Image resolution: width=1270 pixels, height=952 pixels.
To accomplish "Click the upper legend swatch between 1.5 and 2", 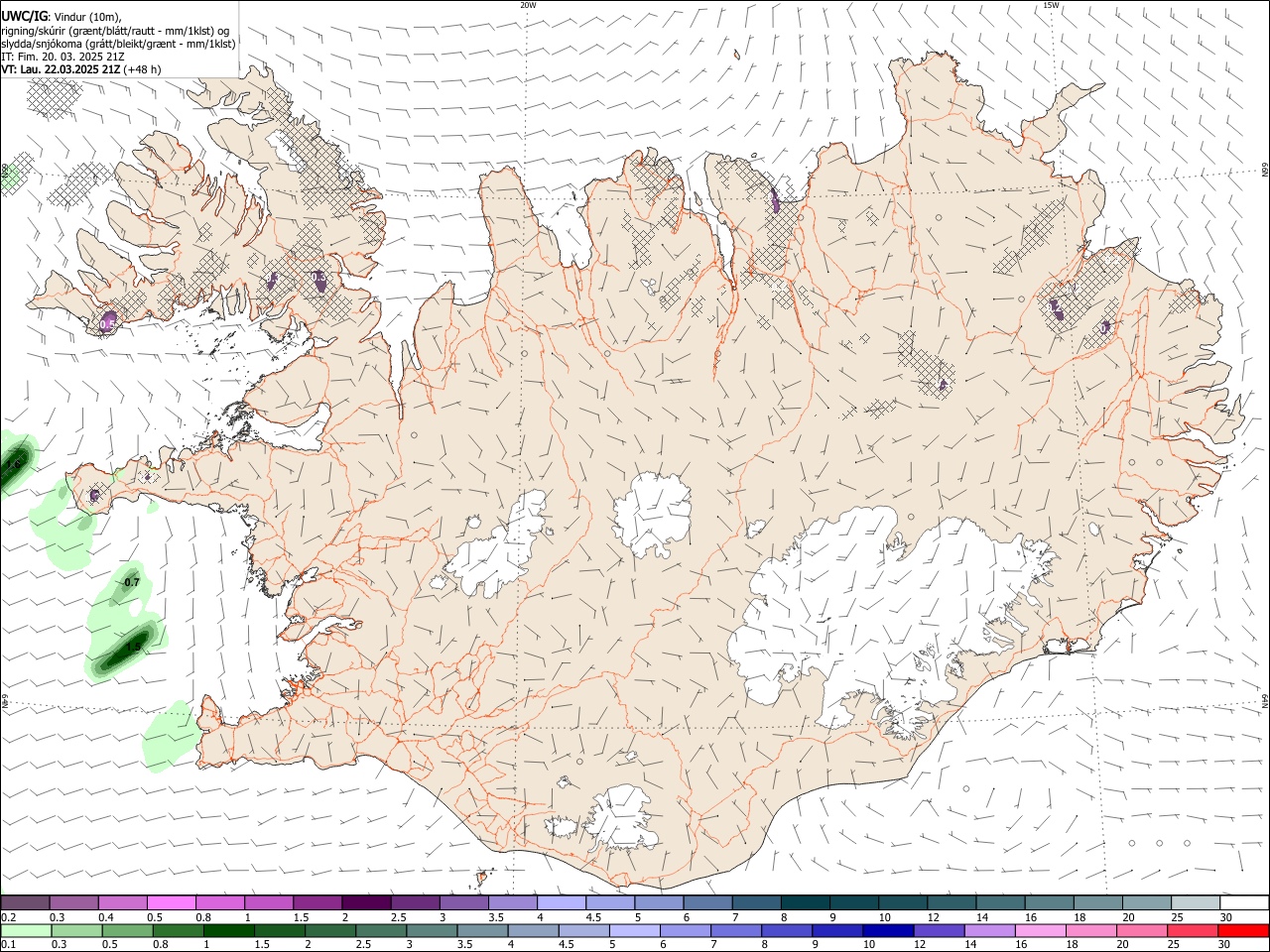I will pos(317,902).
